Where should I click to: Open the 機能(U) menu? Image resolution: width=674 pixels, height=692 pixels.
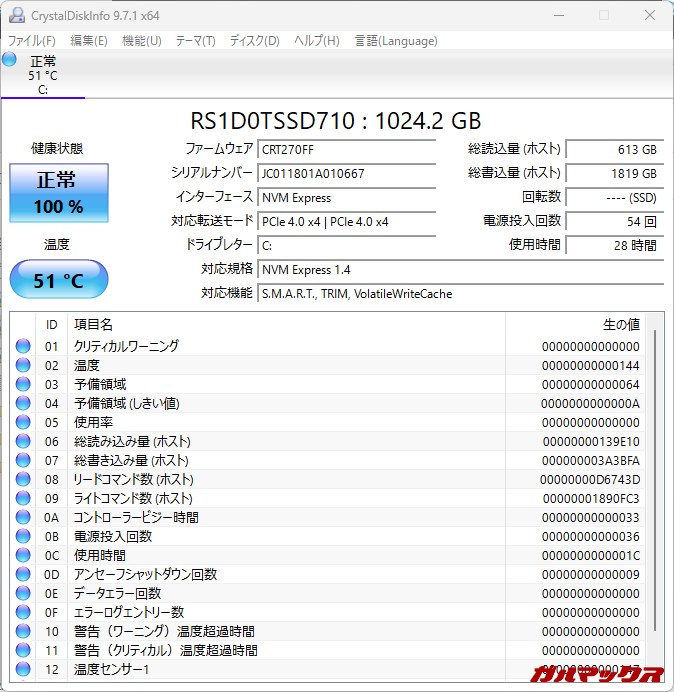pos(141,41)
